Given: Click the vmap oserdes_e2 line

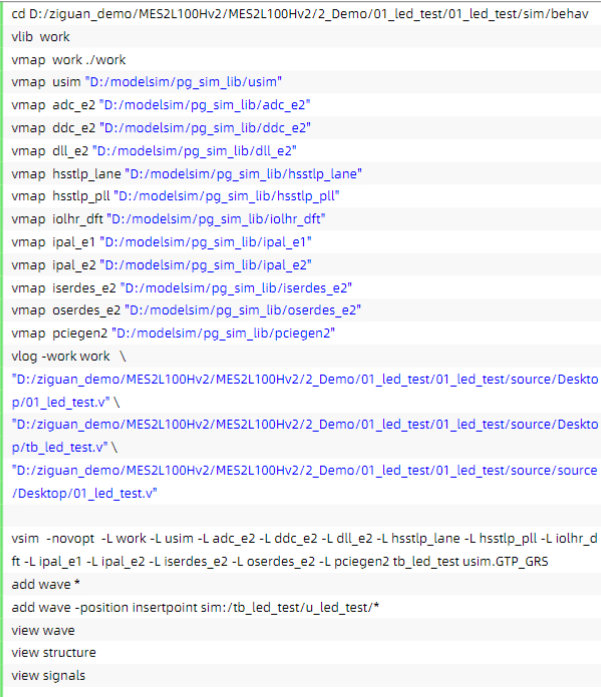Looking at the screenshot, I should 186,310.
